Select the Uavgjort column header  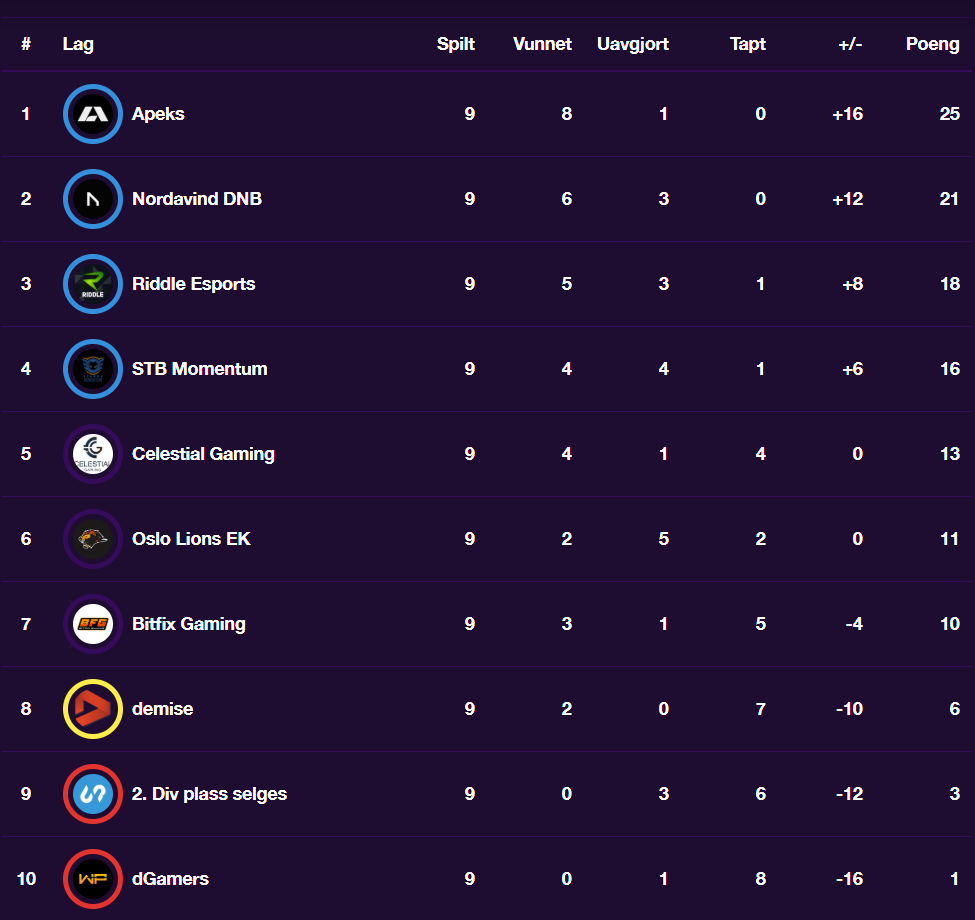coord(632,44)
